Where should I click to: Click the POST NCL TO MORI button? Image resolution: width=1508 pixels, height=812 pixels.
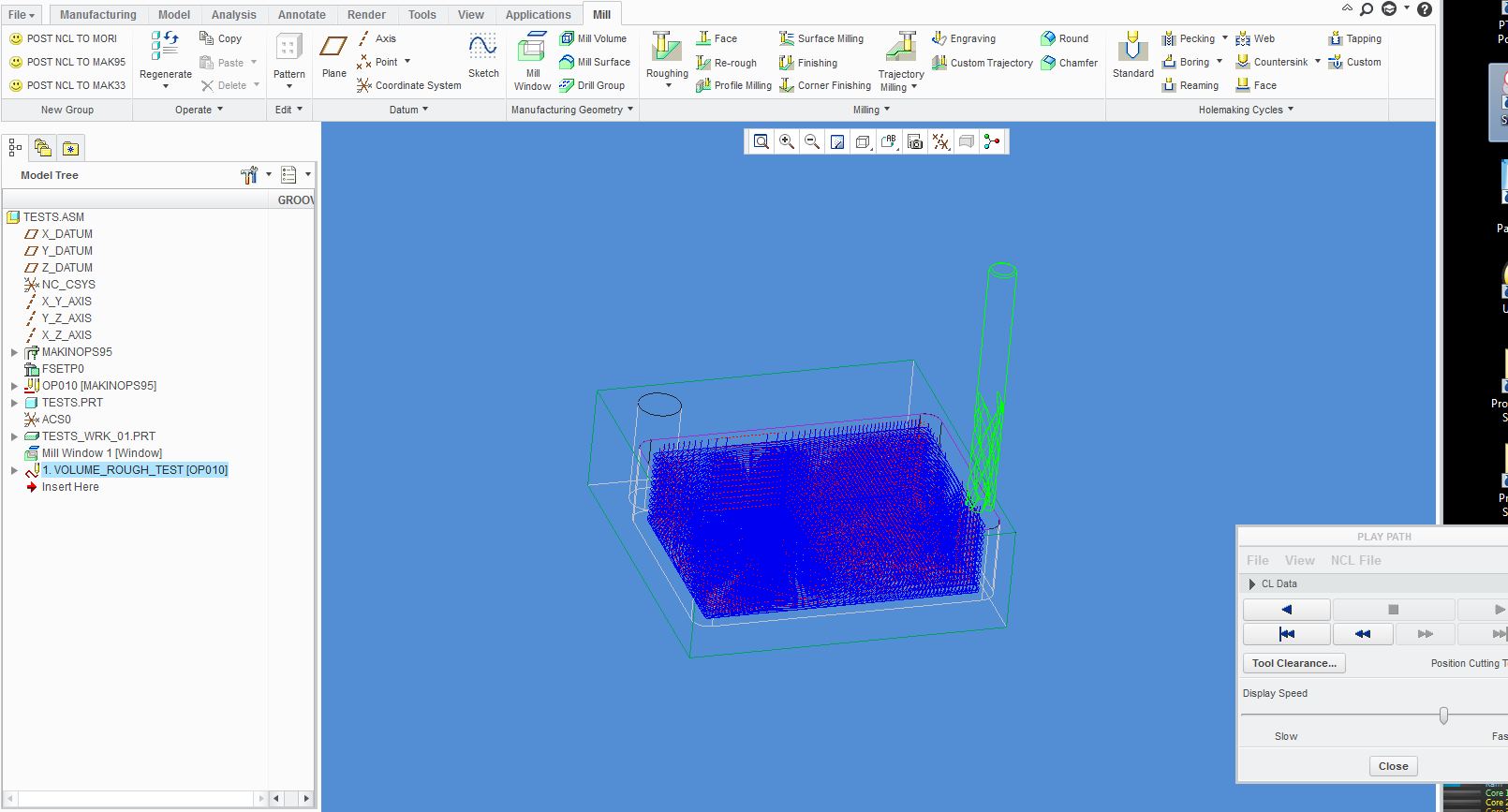tap(63, 38)
